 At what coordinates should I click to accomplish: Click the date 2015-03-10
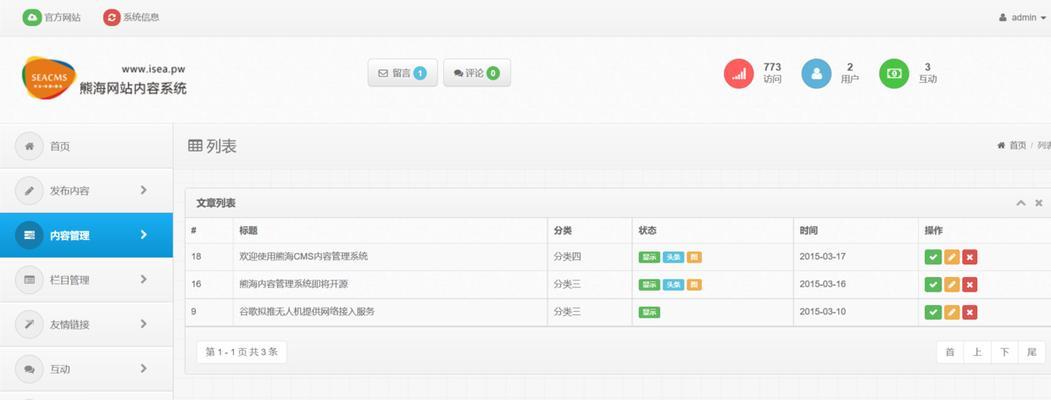pos(822,312)
